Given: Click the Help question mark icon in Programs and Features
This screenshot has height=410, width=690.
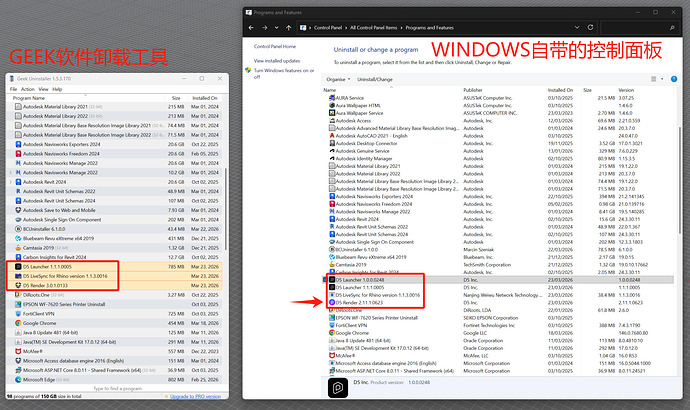Looking at the screenshot, I should (674, 79).
